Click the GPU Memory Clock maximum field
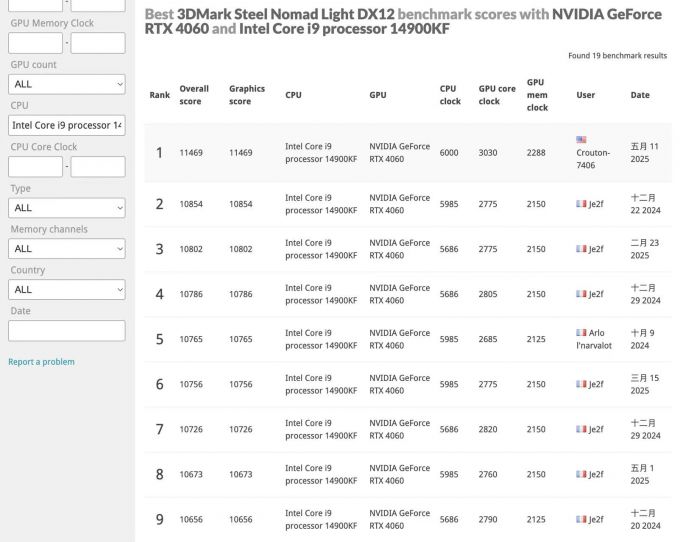The height and width of the screenshot is (542, 680). tap(98, 43)
